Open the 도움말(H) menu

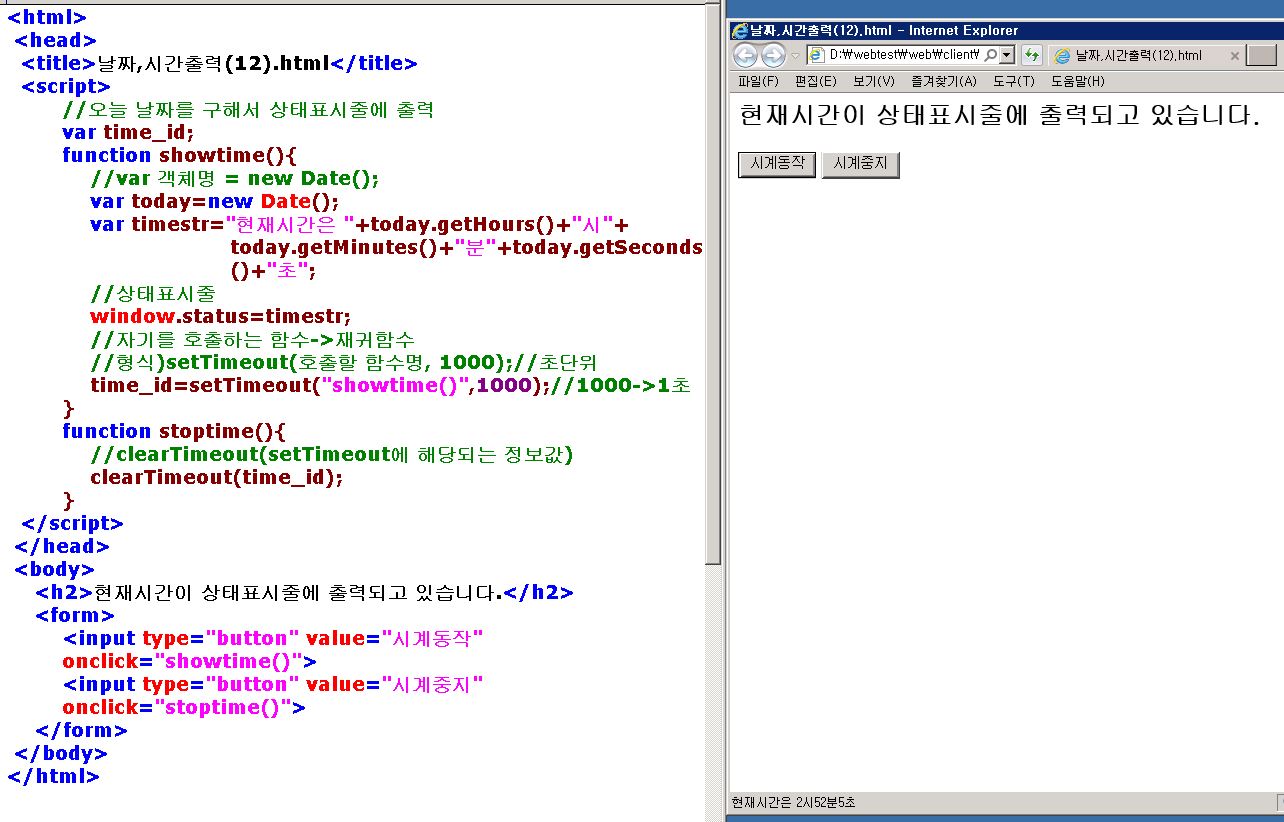1078,81
